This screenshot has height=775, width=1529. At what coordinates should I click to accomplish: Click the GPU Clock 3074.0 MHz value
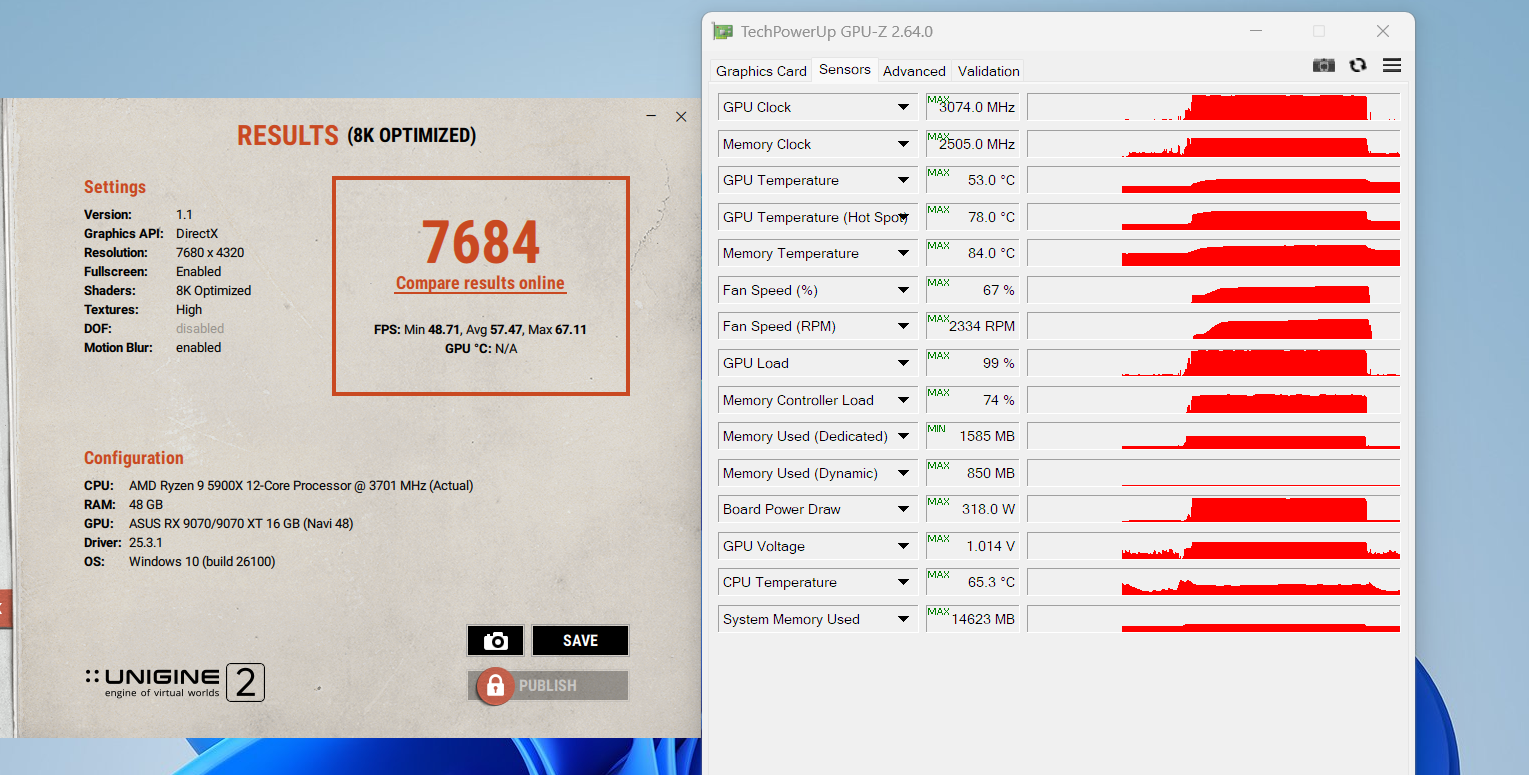pyautogui.click(x=972, y=107)
